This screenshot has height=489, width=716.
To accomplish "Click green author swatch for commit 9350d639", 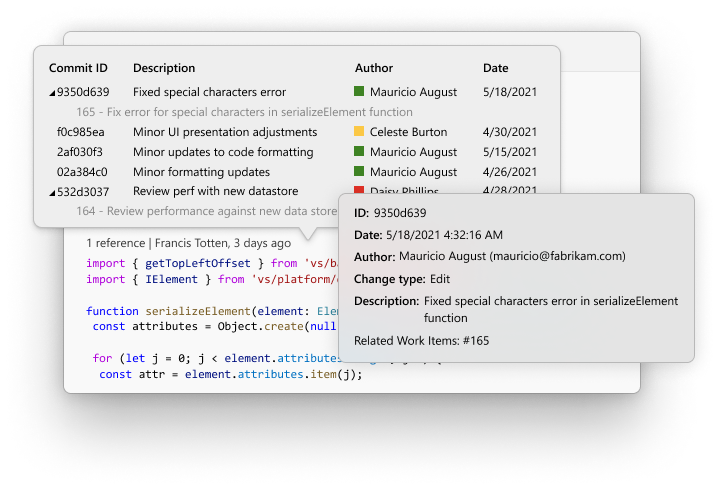I will [x=359, y=92].
